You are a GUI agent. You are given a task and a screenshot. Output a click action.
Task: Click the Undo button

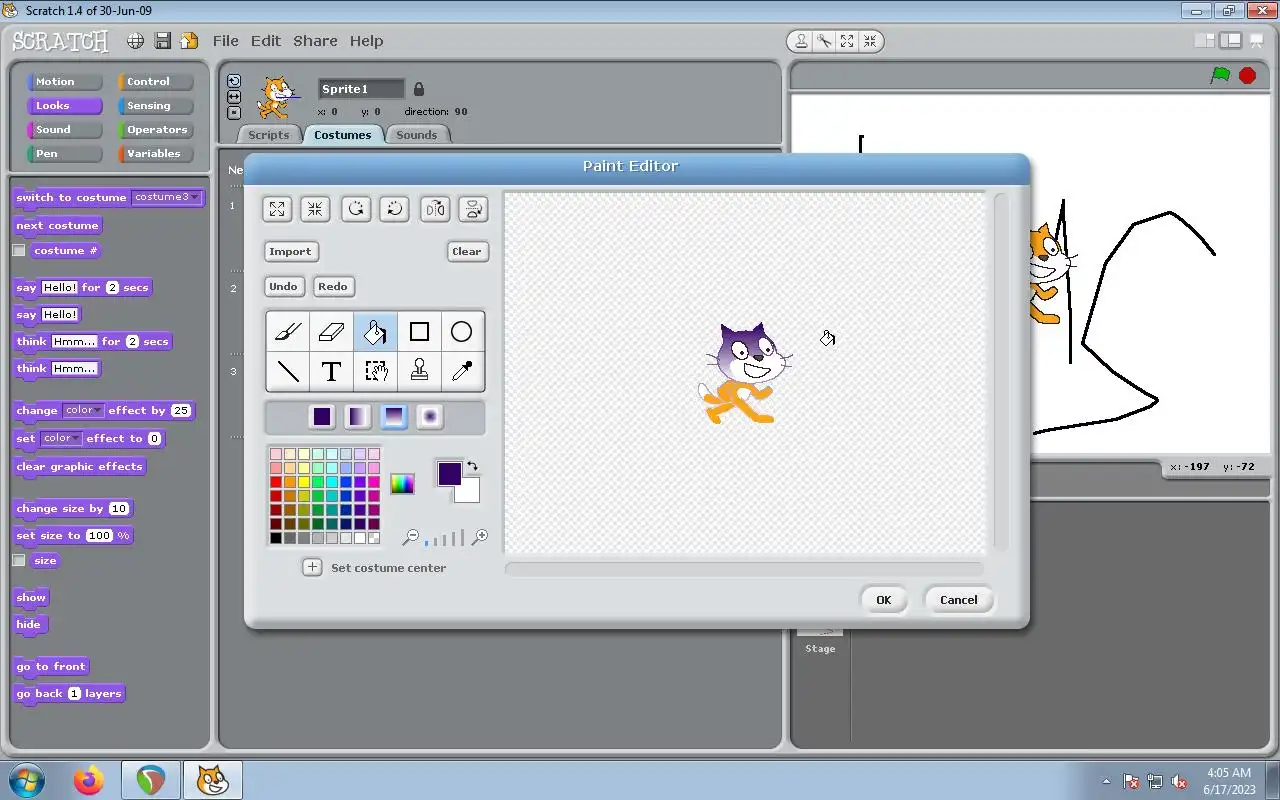click(283, 286)
